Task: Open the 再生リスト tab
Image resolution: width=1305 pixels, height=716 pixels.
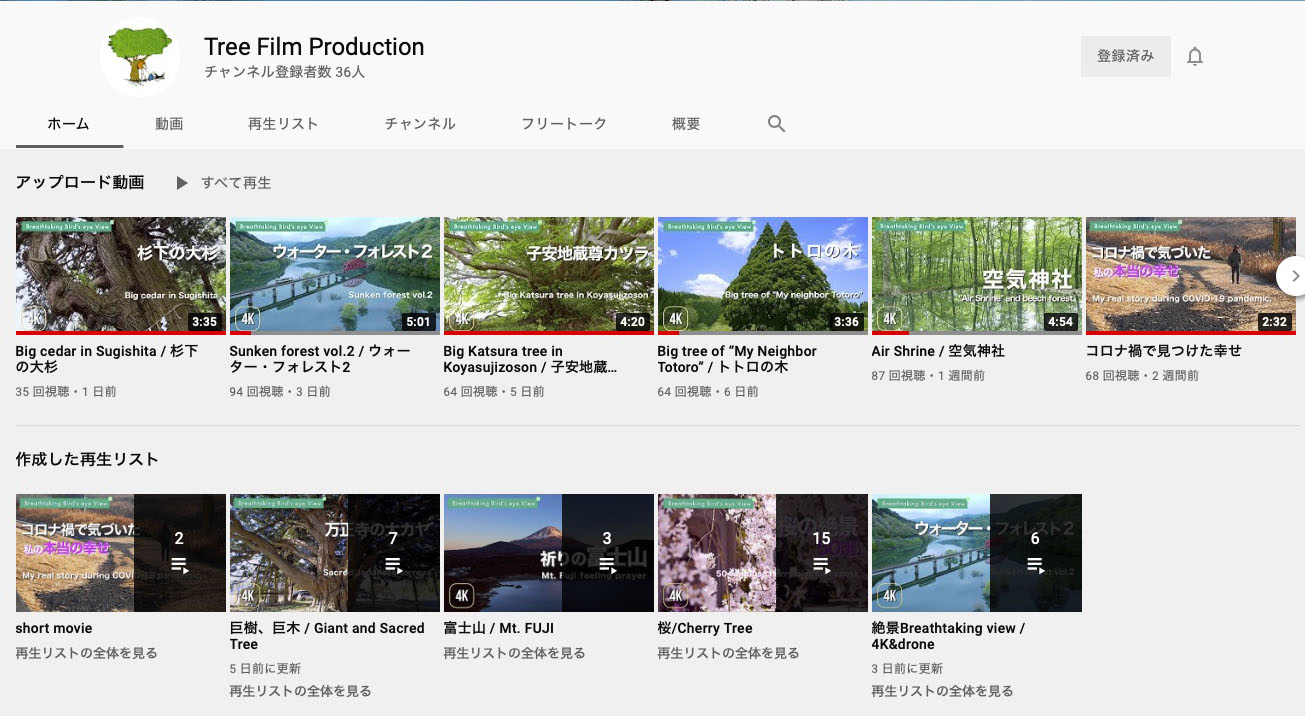Action: click(x=283, y=124)
